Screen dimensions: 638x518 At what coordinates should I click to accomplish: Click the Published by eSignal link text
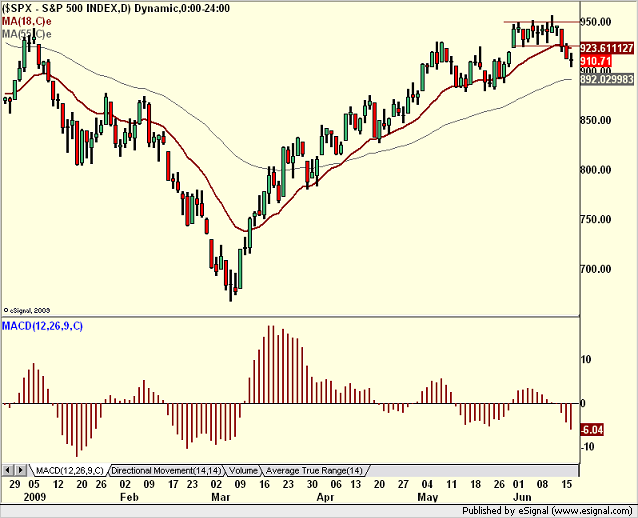click(x=547, y=511)
